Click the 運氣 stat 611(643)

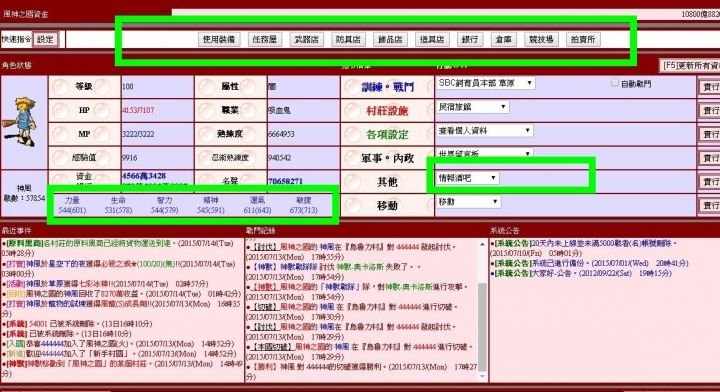coord(257,210)
